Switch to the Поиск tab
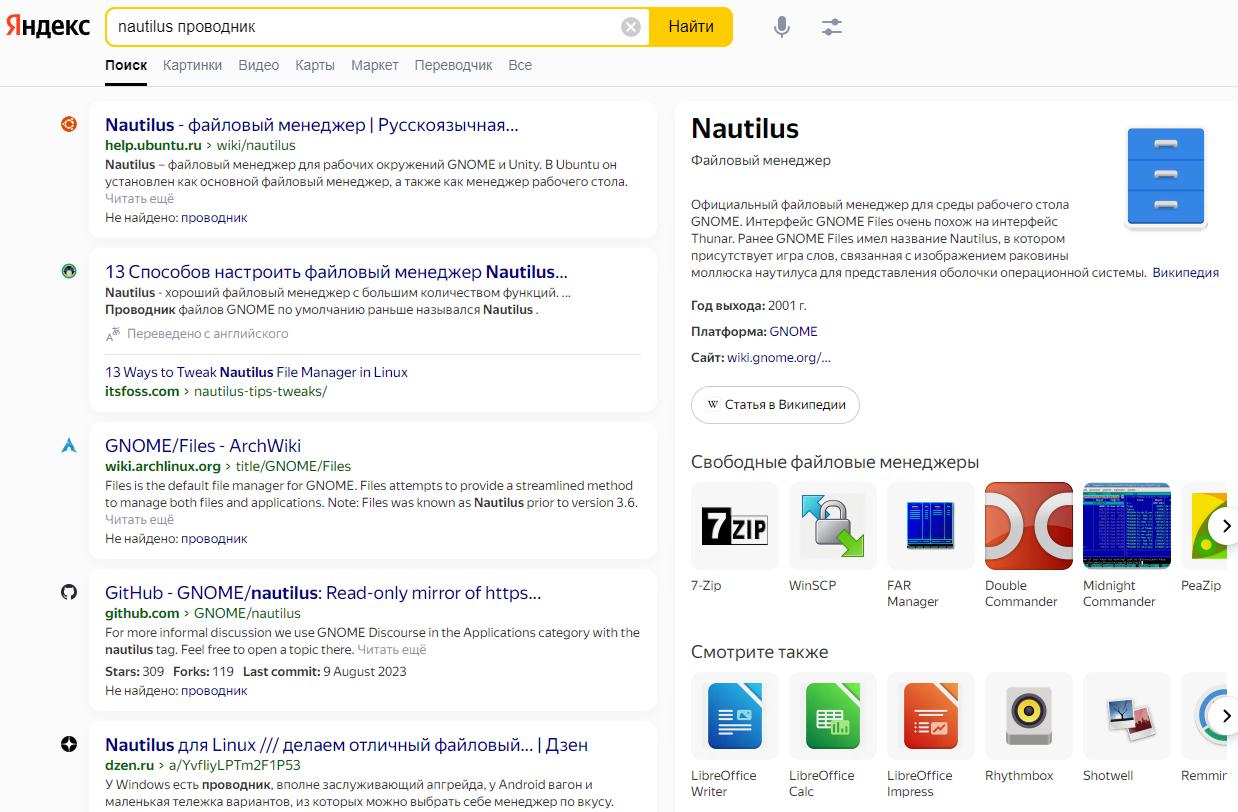 [126, 65]
